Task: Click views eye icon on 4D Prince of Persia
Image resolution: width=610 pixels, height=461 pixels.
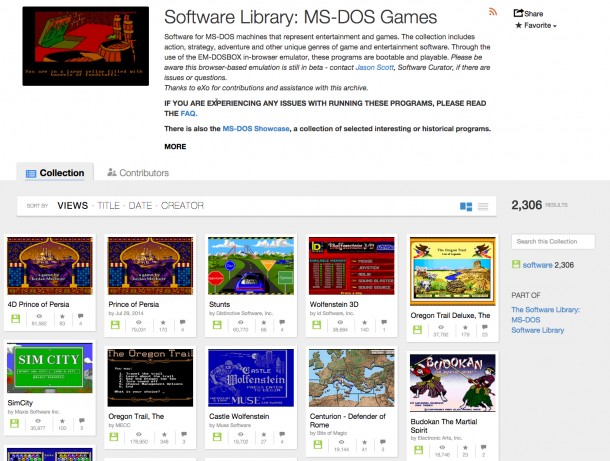Action: pos(39,316)
